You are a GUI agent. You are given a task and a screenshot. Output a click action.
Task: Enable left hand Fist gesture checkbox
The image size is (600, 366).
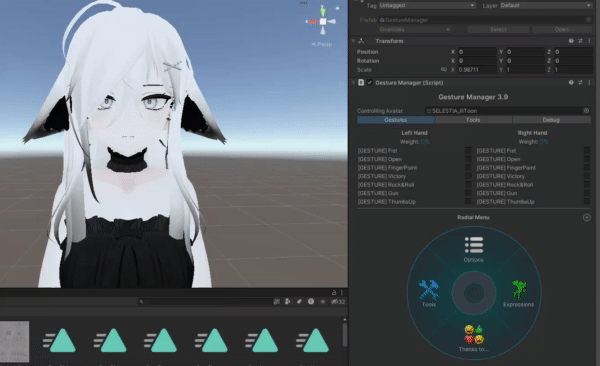[468, 150]
